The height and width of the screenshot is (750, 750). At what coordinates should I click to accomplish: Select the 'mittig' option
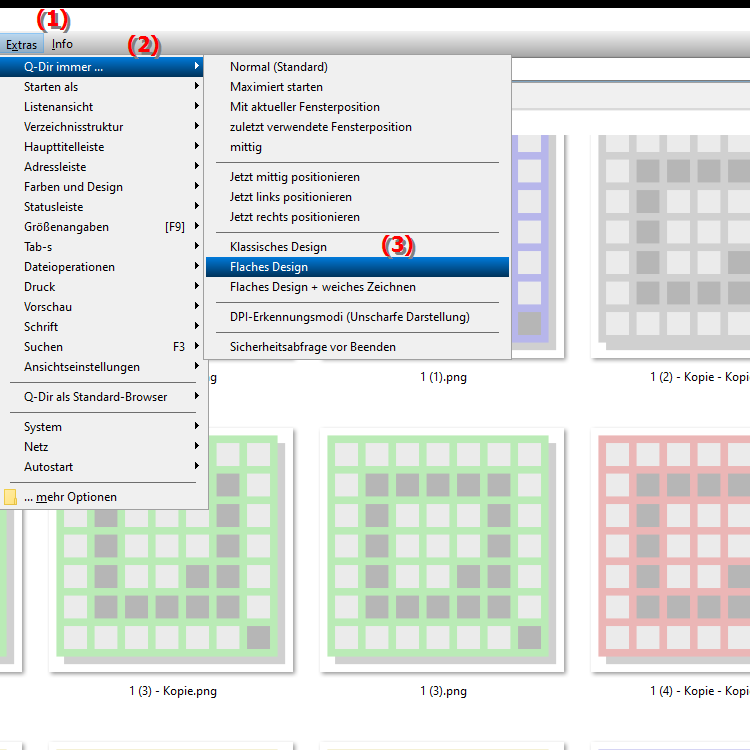pyautogui.click(x=357, y=147)
